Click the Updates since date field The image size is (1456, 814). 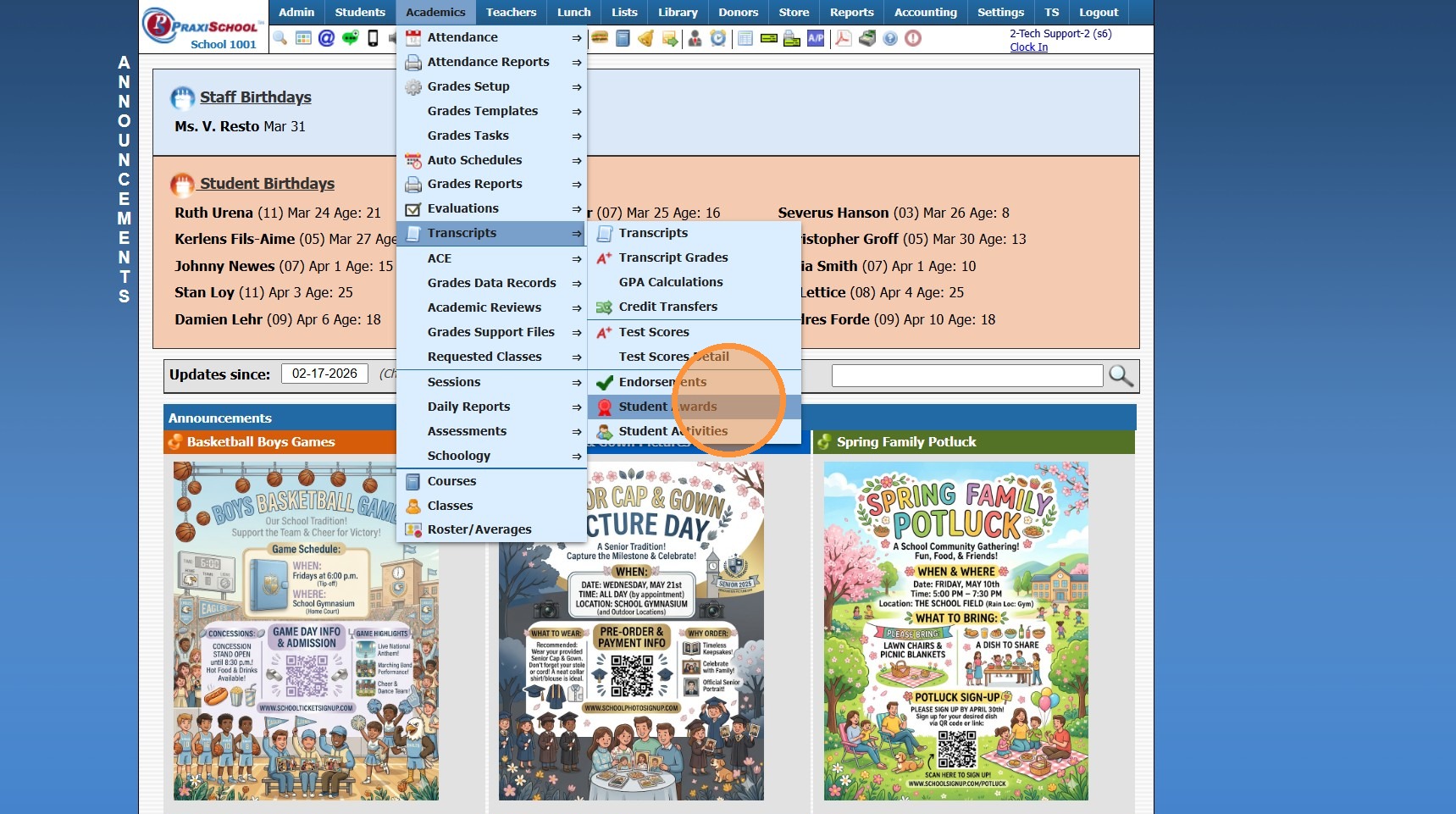[x=324, y=374]
